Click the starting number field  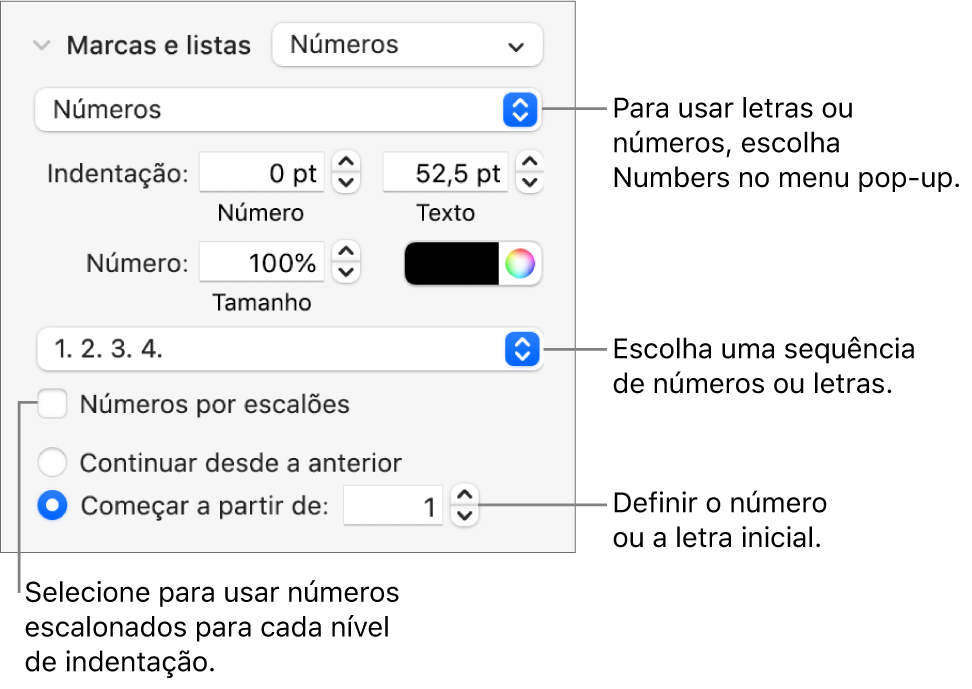tap(394, 507)
